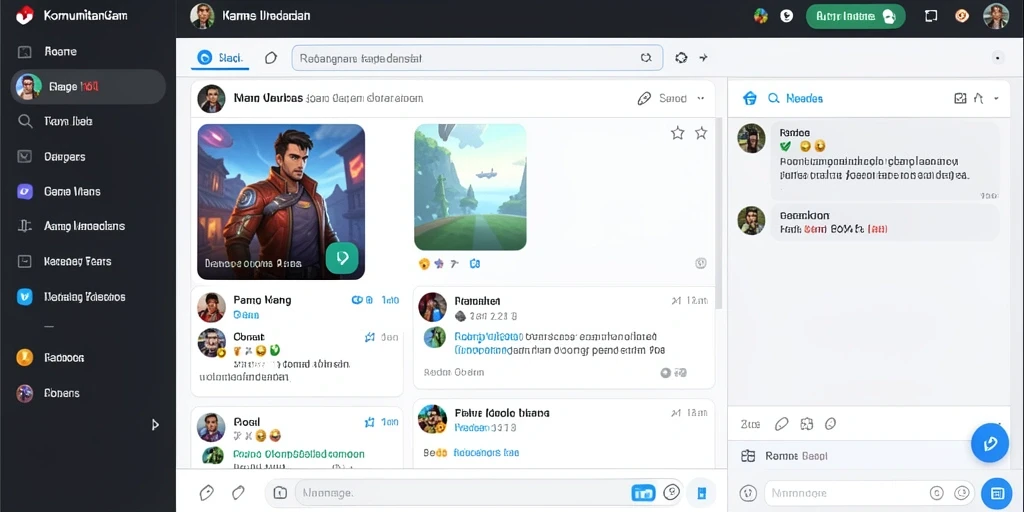Click the blue GIF button in message box
1024x512 pixels.
coord(643,493)
